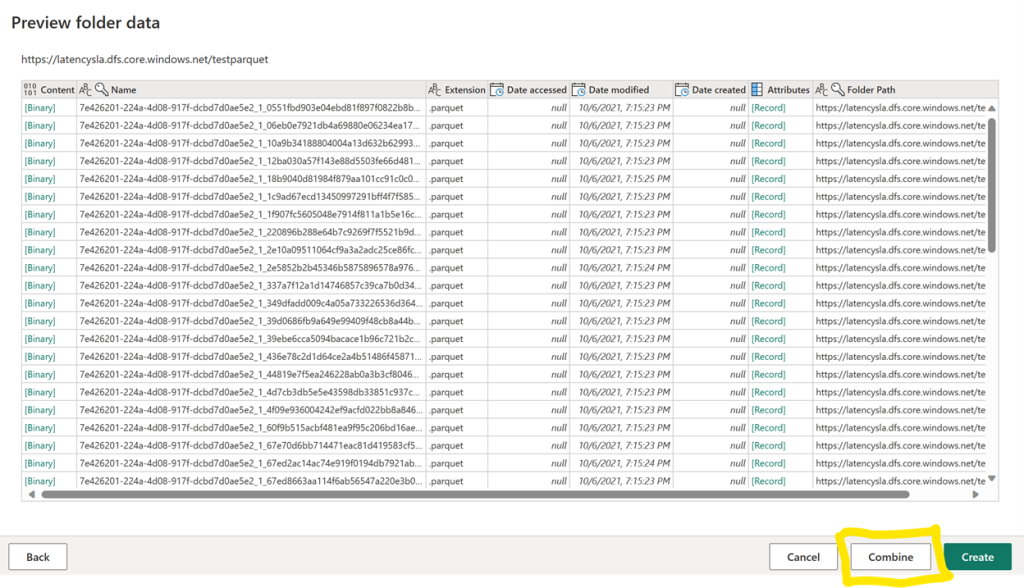Viewport: 1024px width, 588px height.
Task: Click the scroll up arrow of table
Action: [x=991, y=108]
